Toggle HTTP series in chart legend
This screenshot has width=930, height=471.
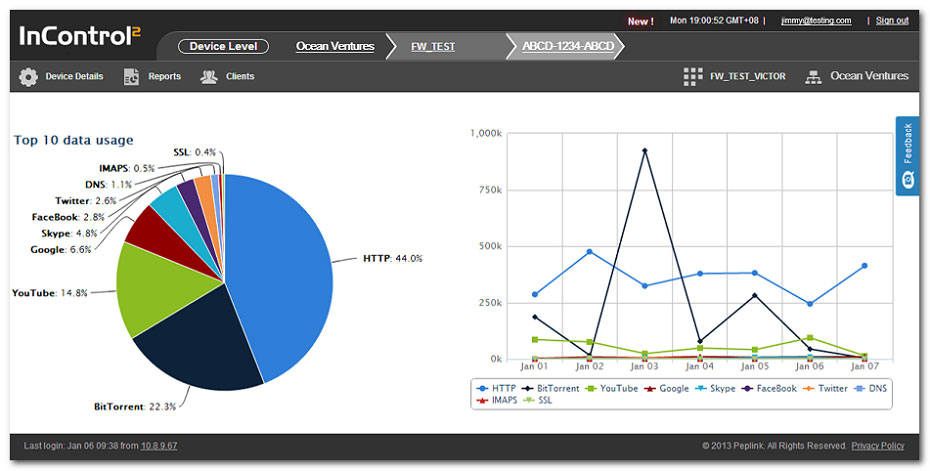pos(498,388)
